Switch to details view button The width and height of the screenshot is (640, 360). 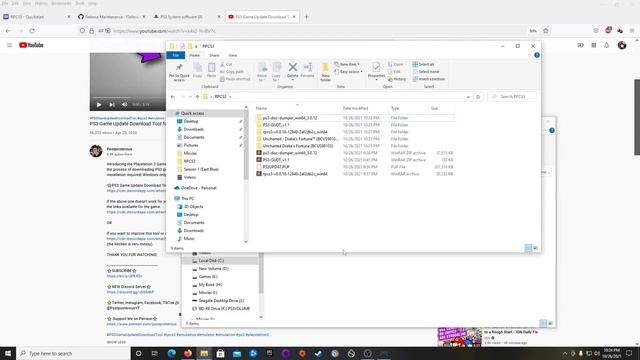point(528,248)
